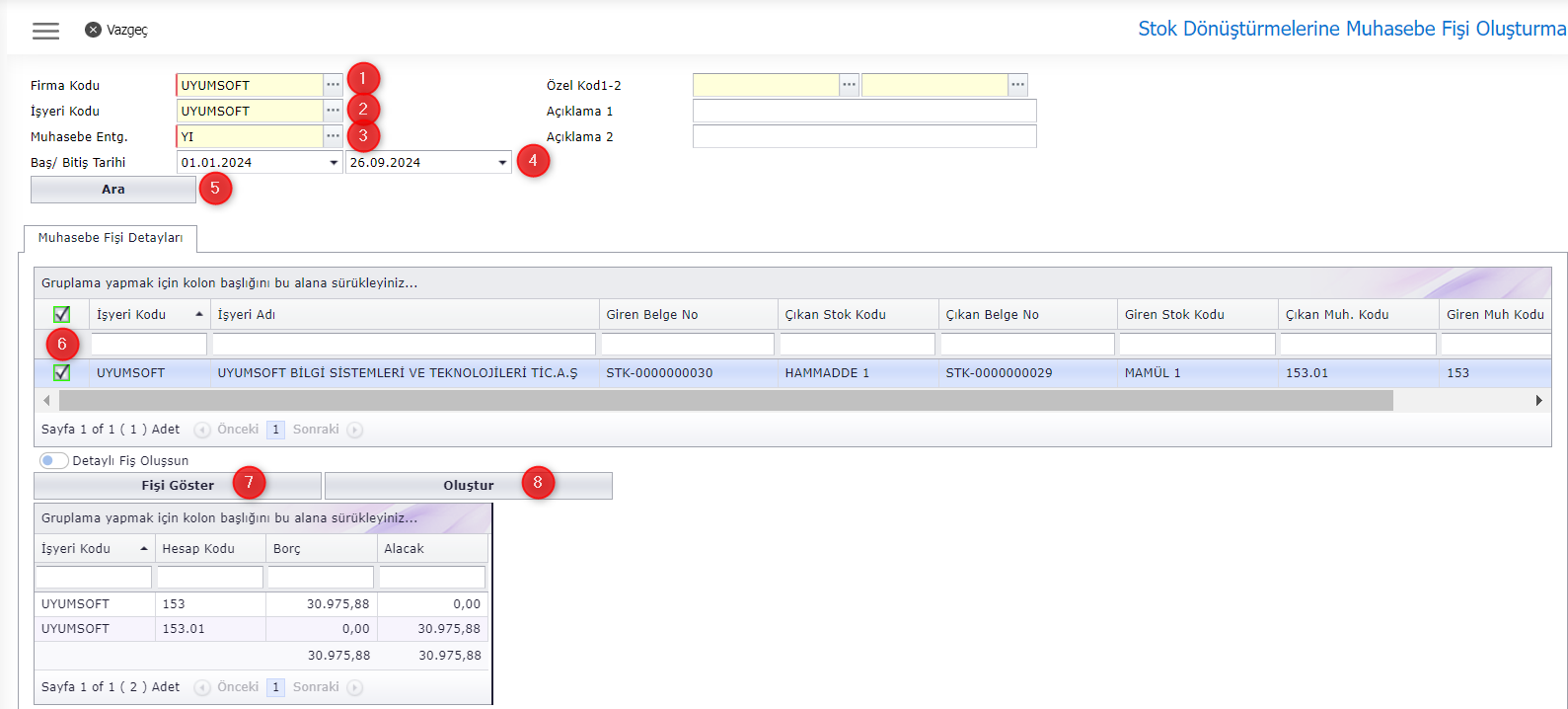Click Sonraki next page icon in bottom grid
1568x709 pixels.
click(x=355, y=687)
